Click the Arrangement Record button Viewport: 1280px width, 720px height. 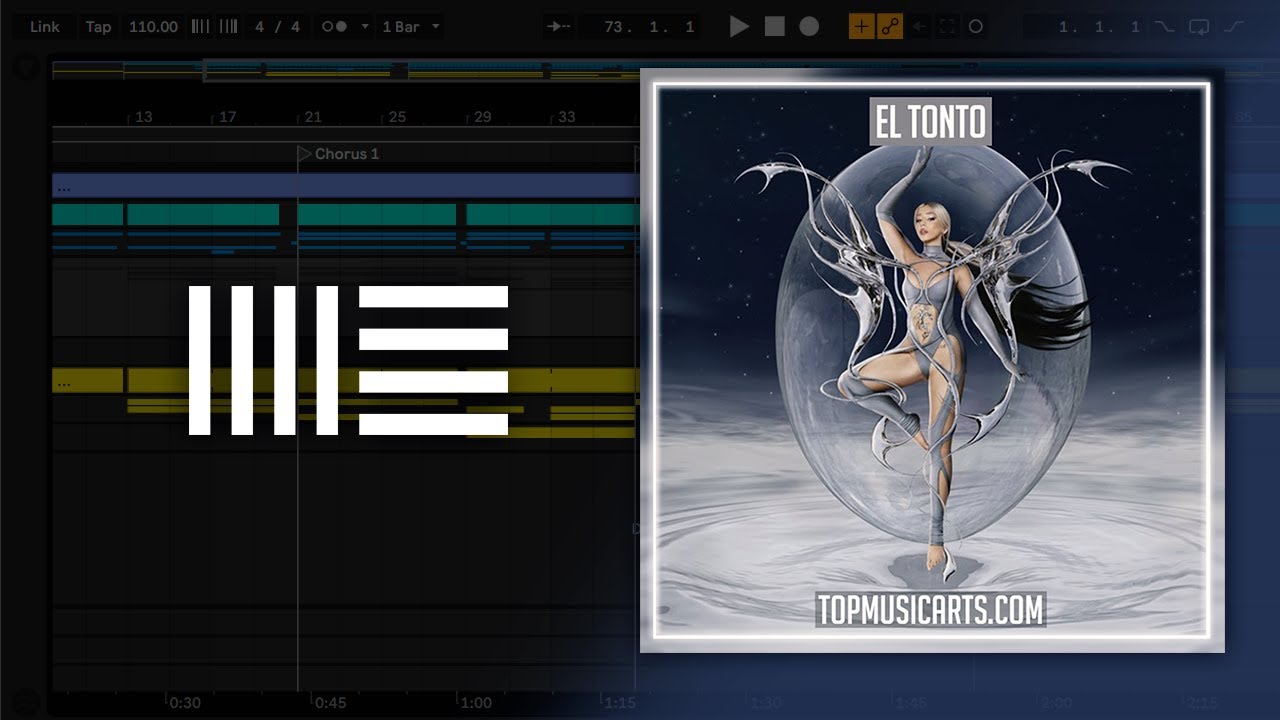click(x=809, y=27)
